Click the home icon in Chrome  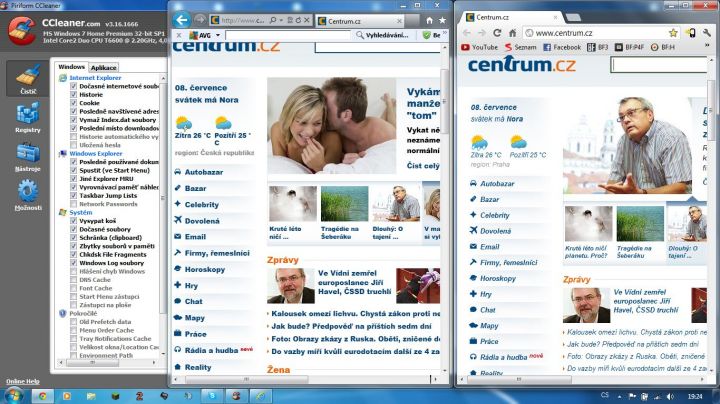512,33
